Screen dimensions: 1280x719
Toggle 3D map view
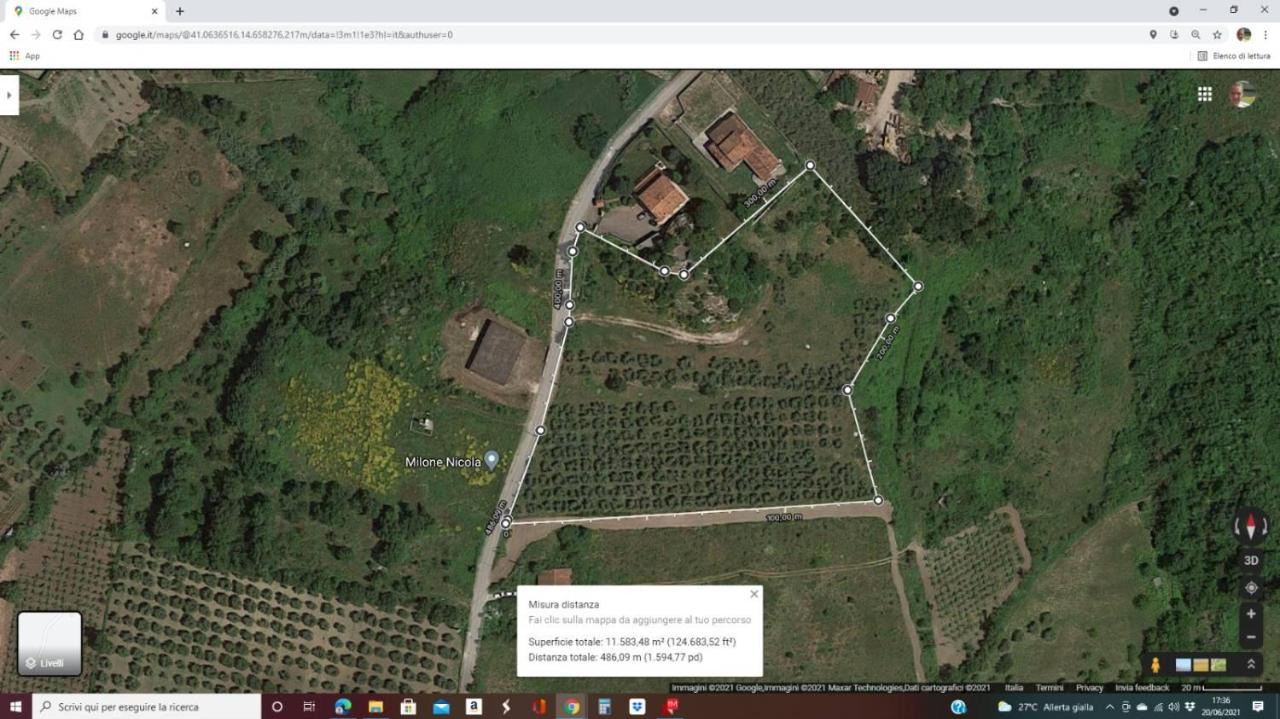pyautogui.click(x=1251, y=560)
